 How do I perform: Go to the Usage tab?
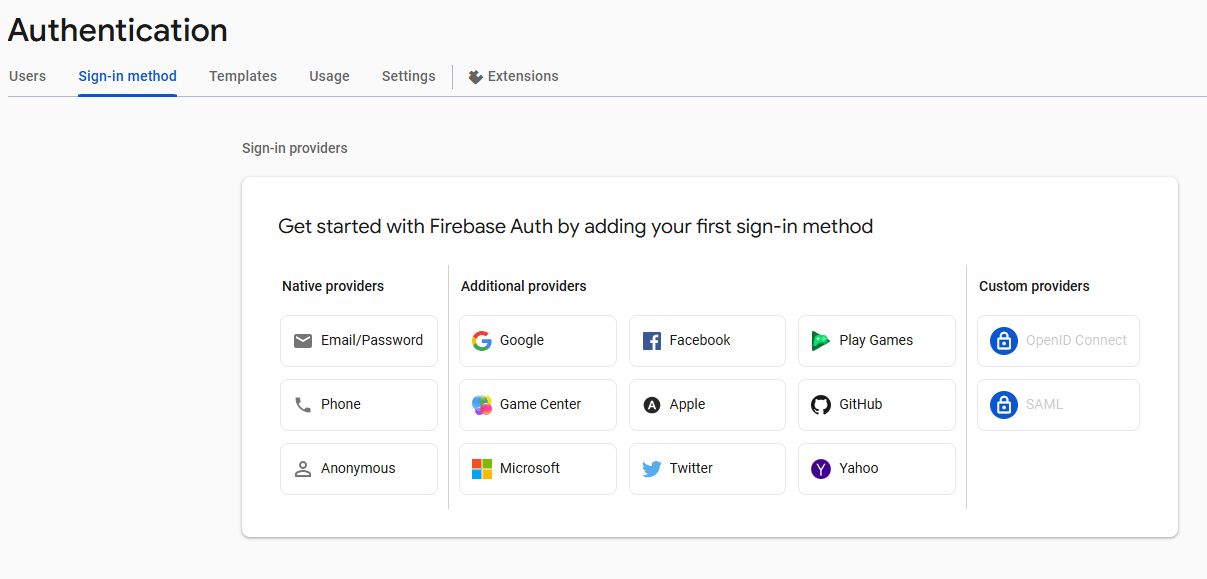(329, 76)
